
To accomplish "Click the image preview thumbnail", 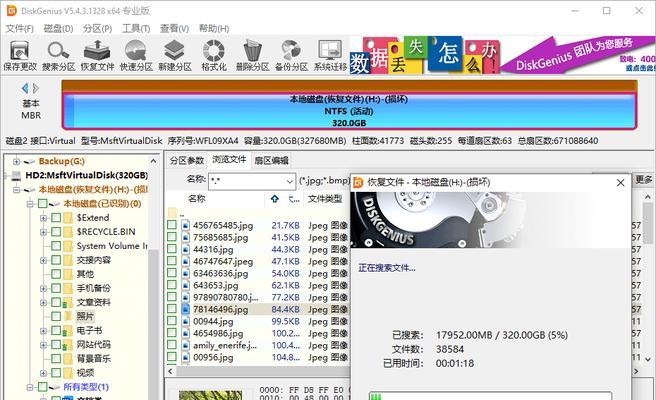I will 210,395.
